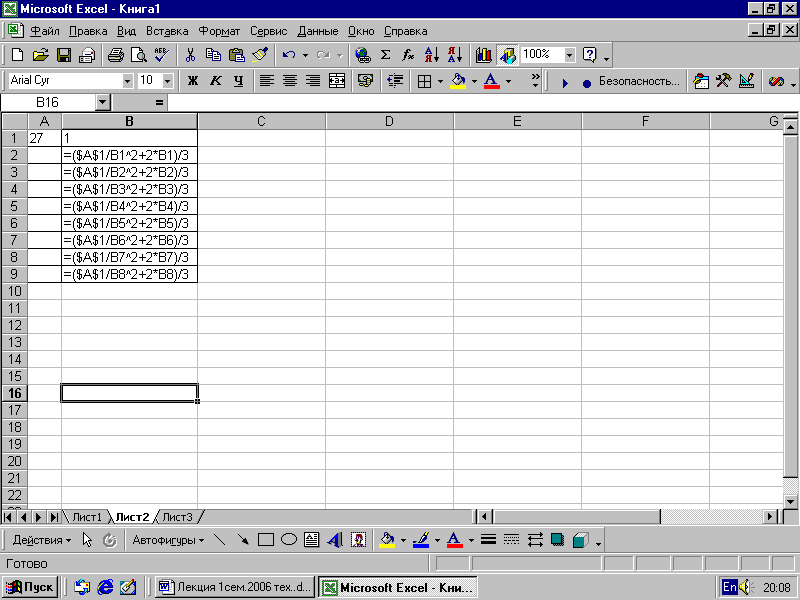Draw a rectangle with the drawing tool

pyautogui.click(x=266, y=540)
